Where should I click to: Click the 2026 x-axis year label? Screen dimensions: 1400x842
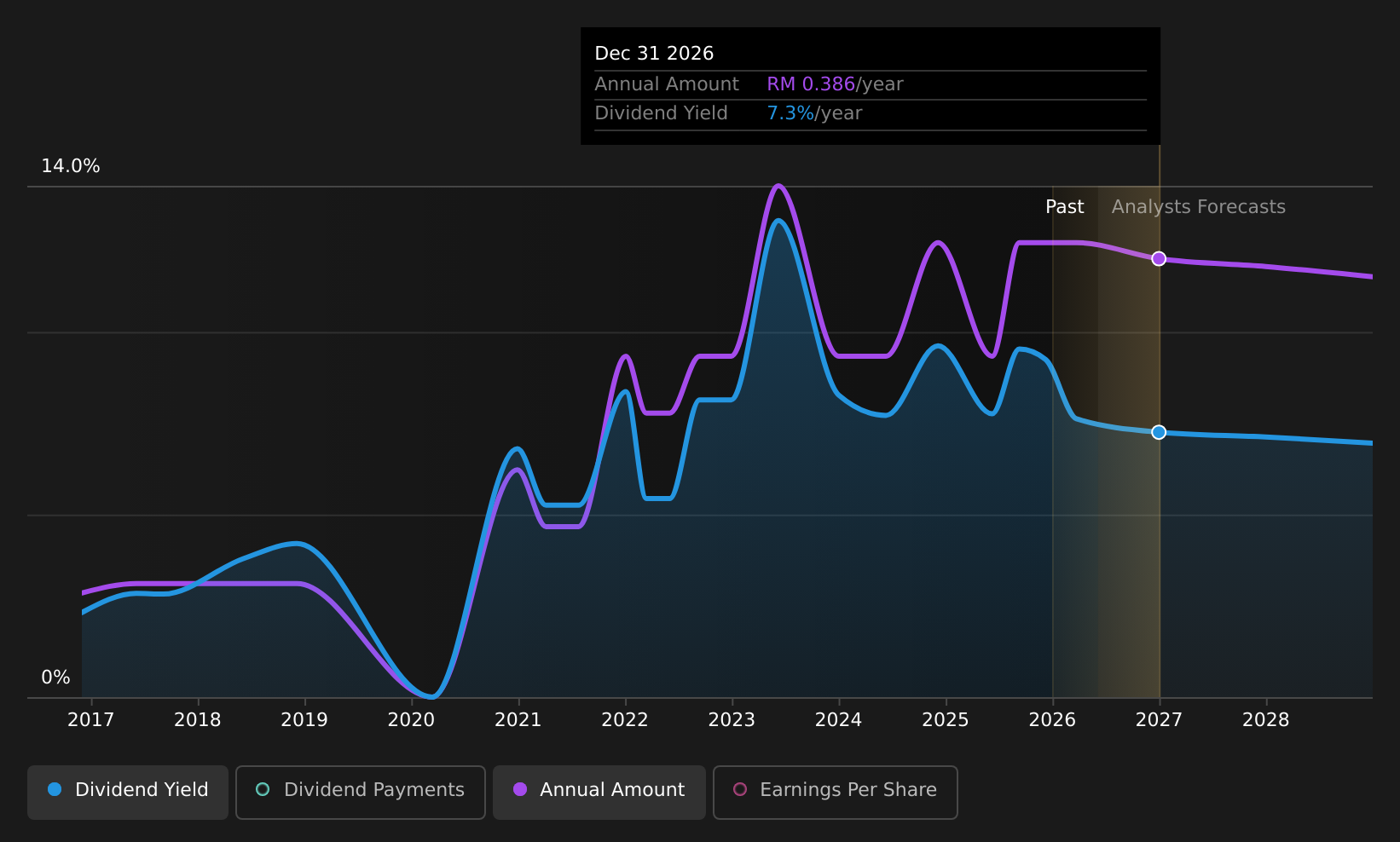[1052, 720]
